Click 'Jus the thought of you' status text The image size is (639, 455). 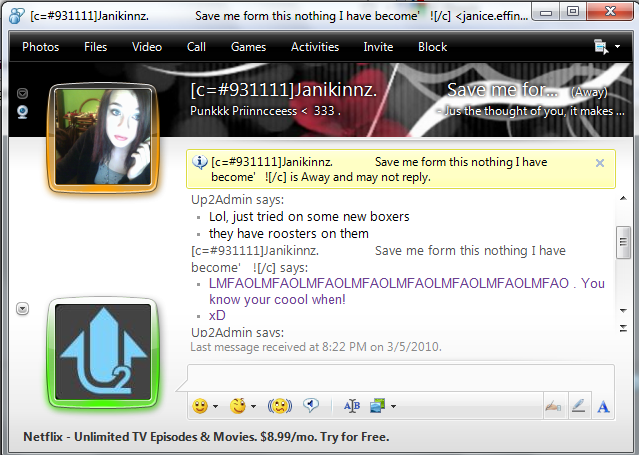(530, 111)
